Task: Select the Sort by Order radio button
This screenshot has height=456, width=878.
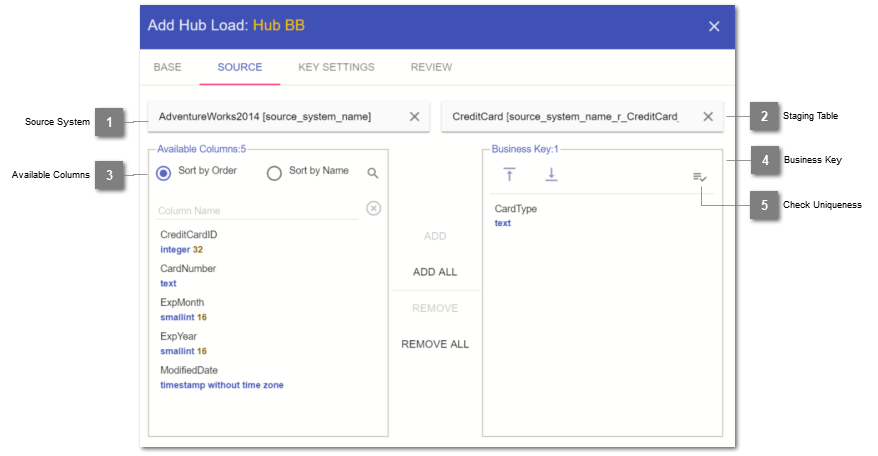Action: (164, 172)
